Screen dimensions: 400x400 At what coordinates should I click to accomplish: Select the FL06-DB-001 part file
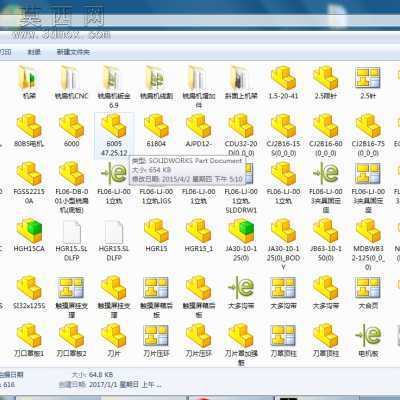[71, 187]
